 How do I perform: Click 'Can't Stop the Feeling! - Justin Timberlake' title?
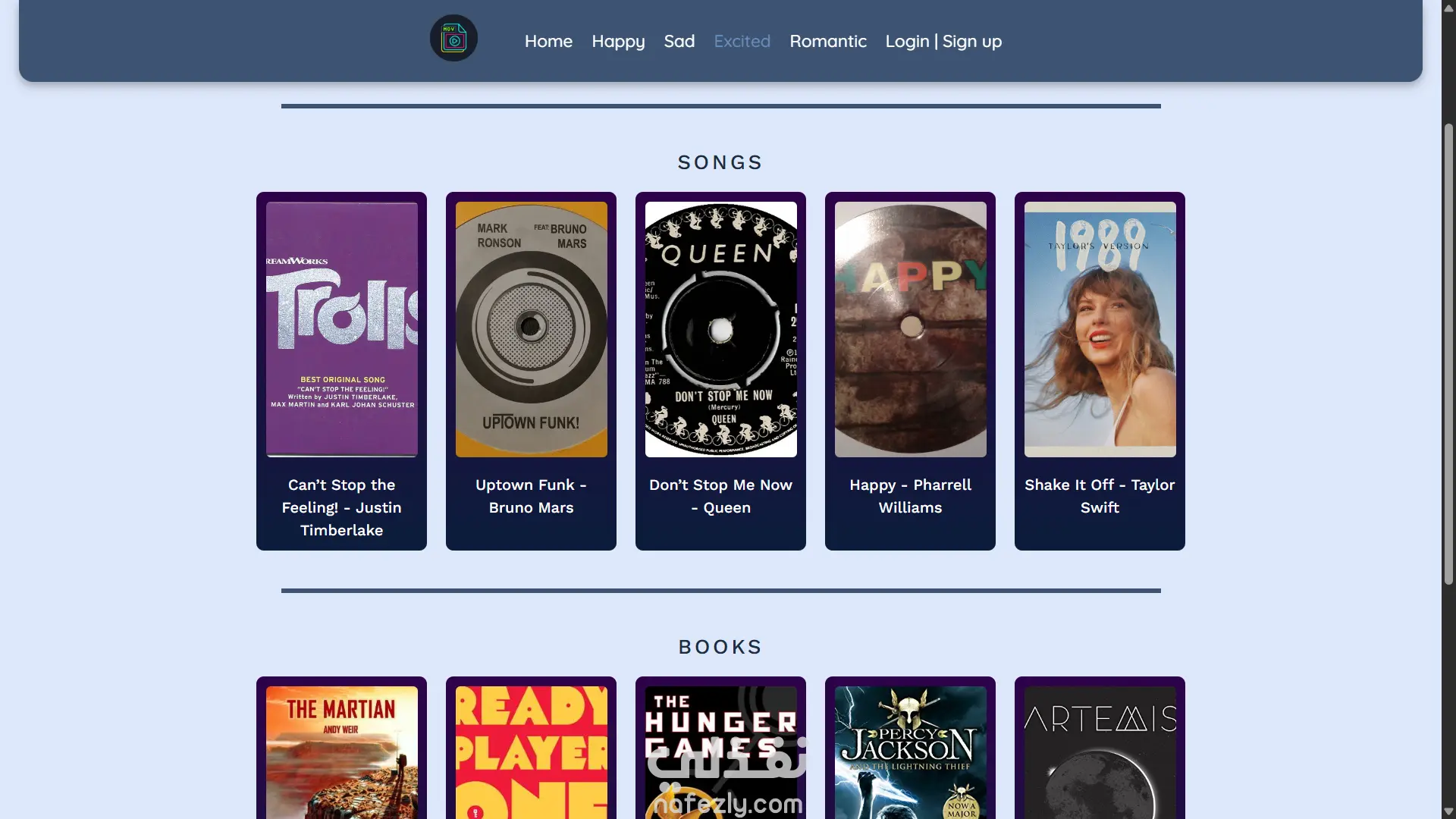pyautogui.click(x=341, y=507)
